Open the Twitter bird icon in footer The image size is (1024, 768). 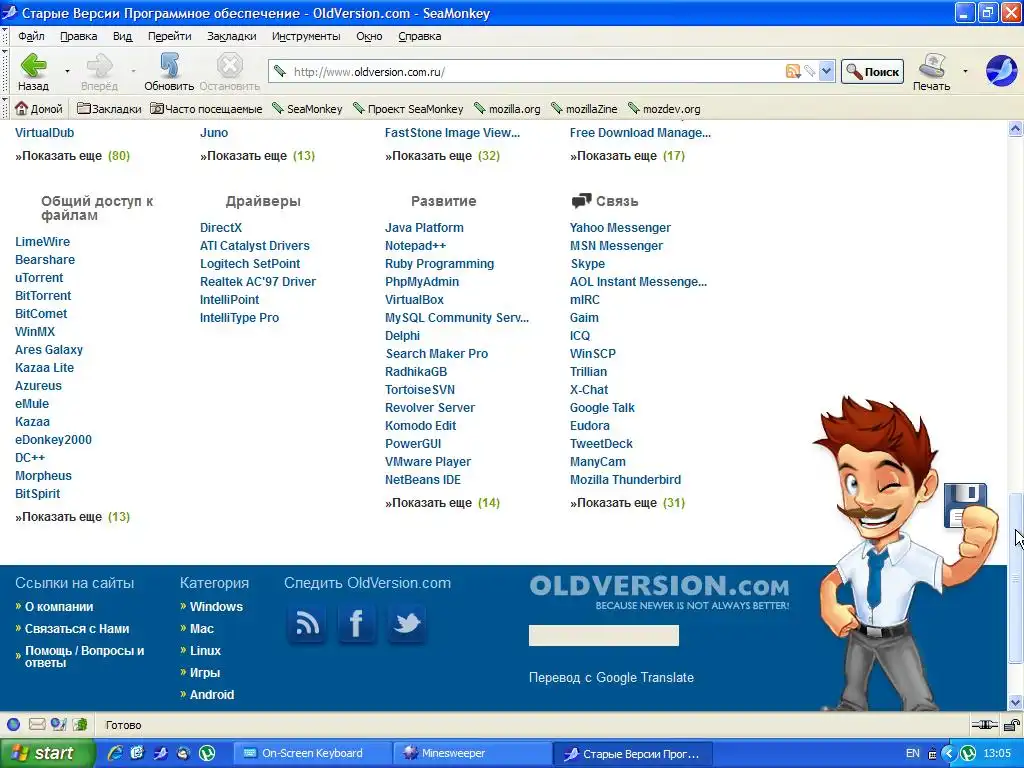407,624
